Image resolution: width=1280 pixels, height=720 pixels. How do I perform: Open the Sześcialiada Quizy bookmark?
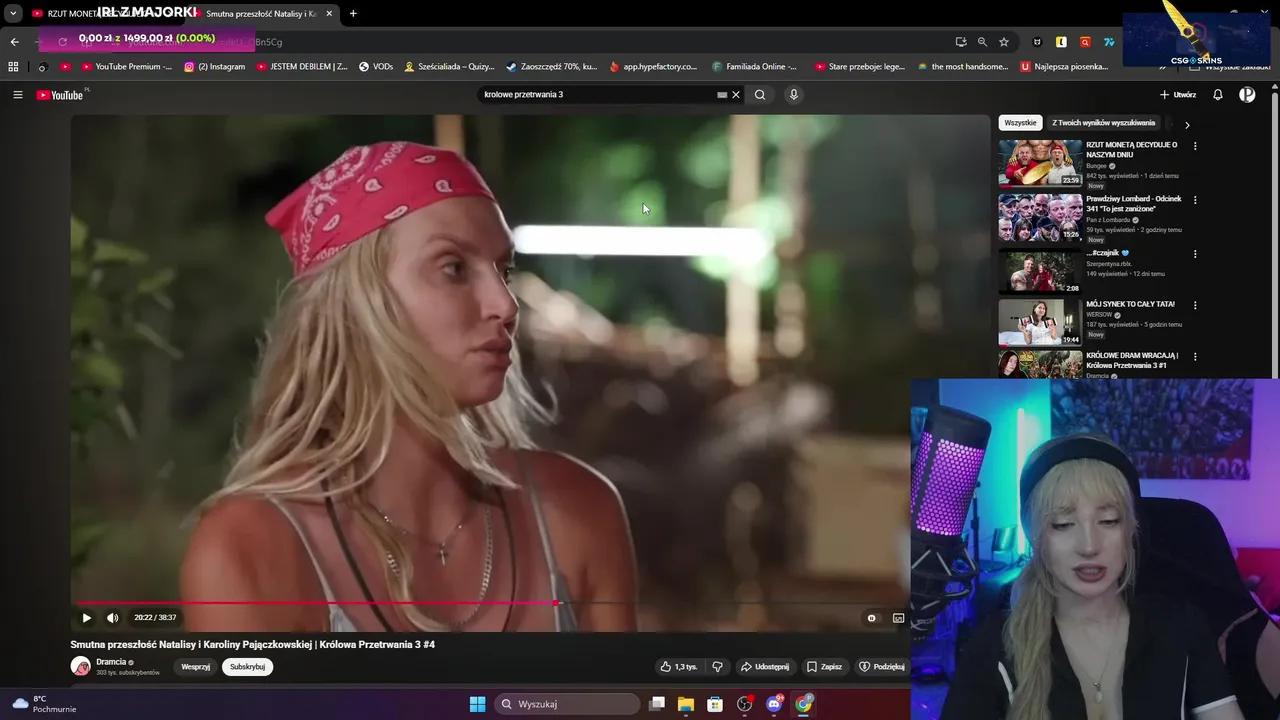coord(449,67)
